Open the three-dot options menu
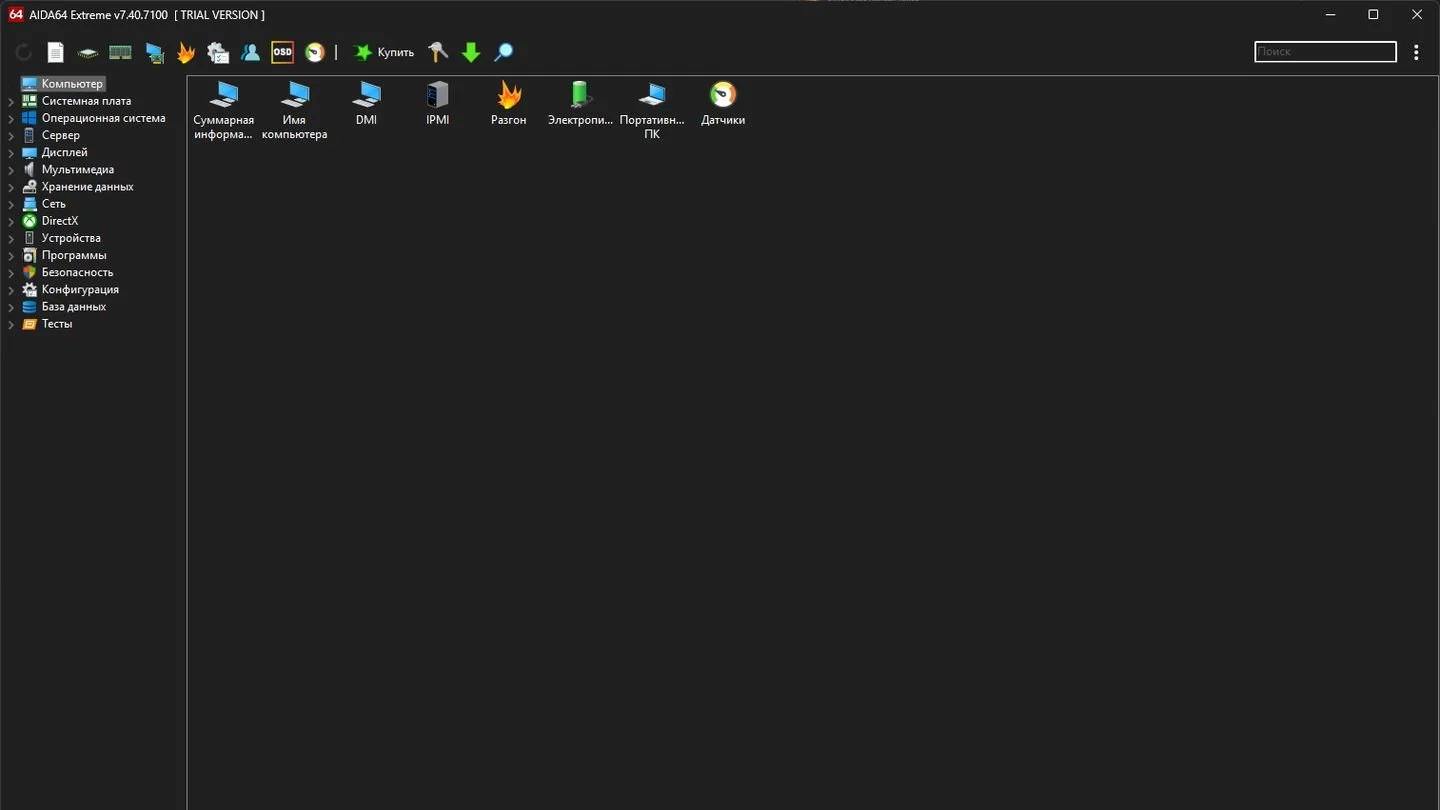This screenshot has height=810, width=1440. coord(1416,52)
